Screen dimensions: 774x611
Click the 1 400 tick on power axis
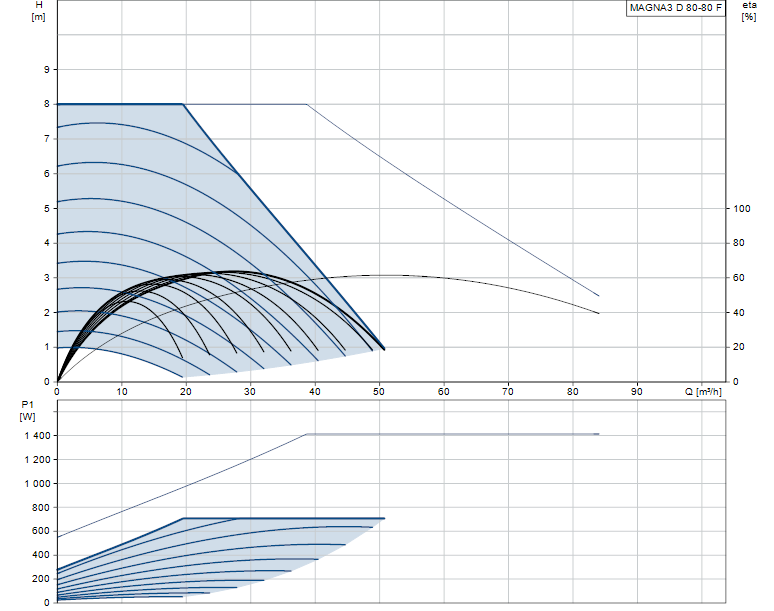click(x=35, y=436)
